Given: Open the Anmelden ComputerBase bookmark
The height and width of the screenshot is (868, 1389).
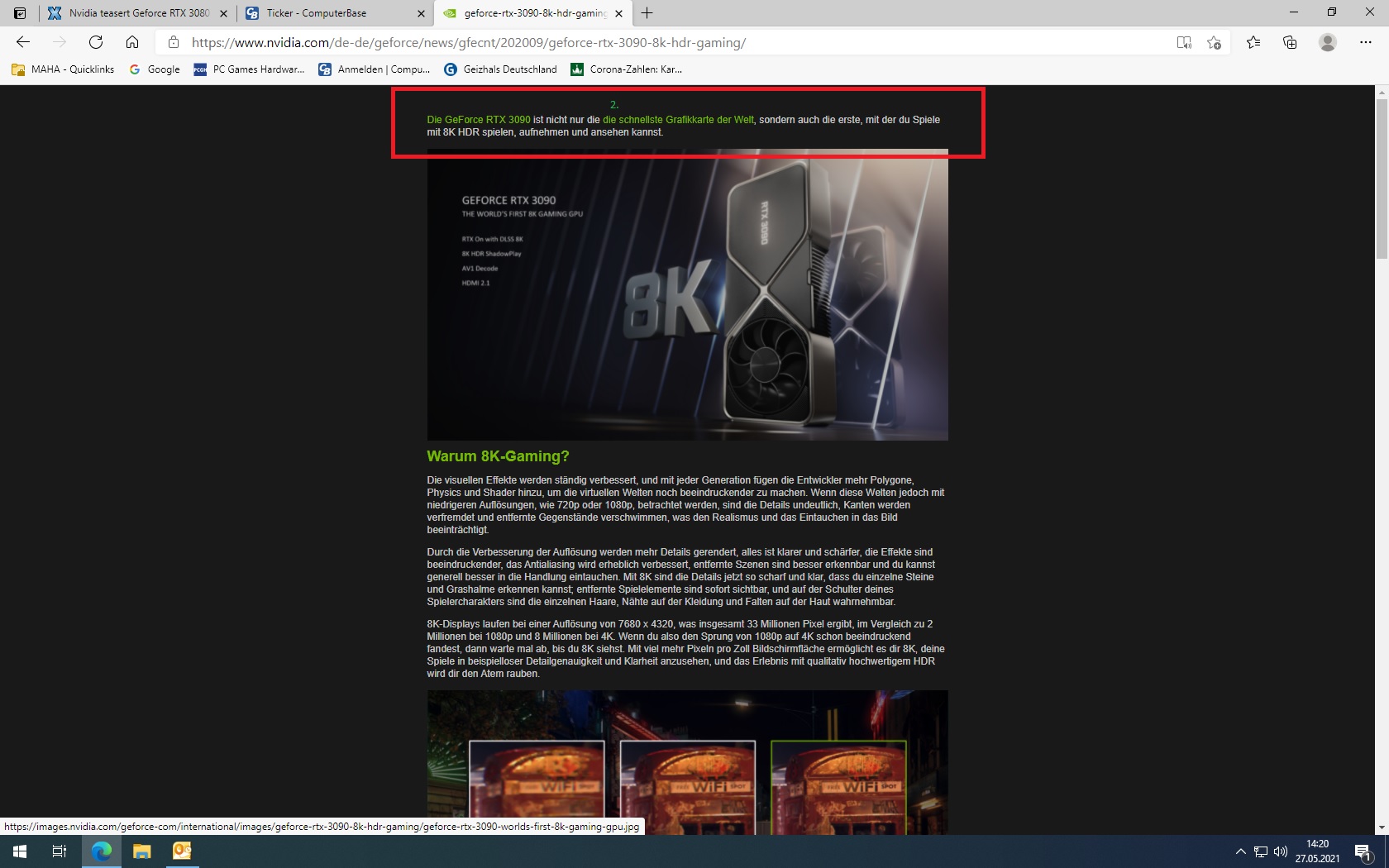Looking at the screenshot, I should click(375, 69).
